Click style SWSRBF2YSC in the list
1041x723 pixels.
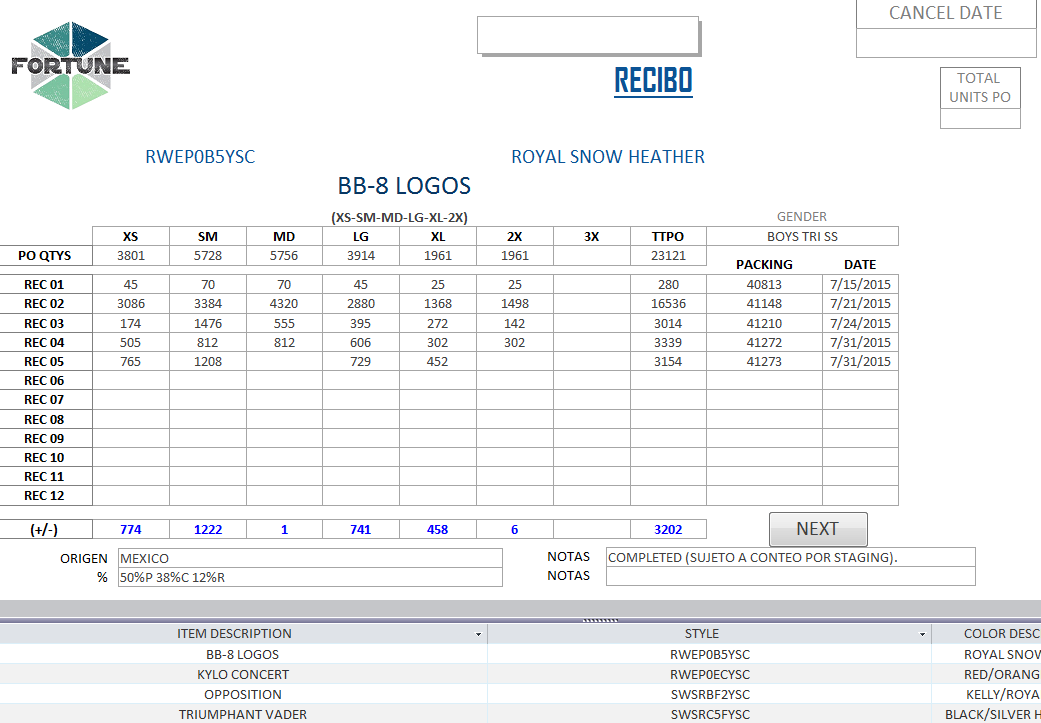[x=710, y=694]
